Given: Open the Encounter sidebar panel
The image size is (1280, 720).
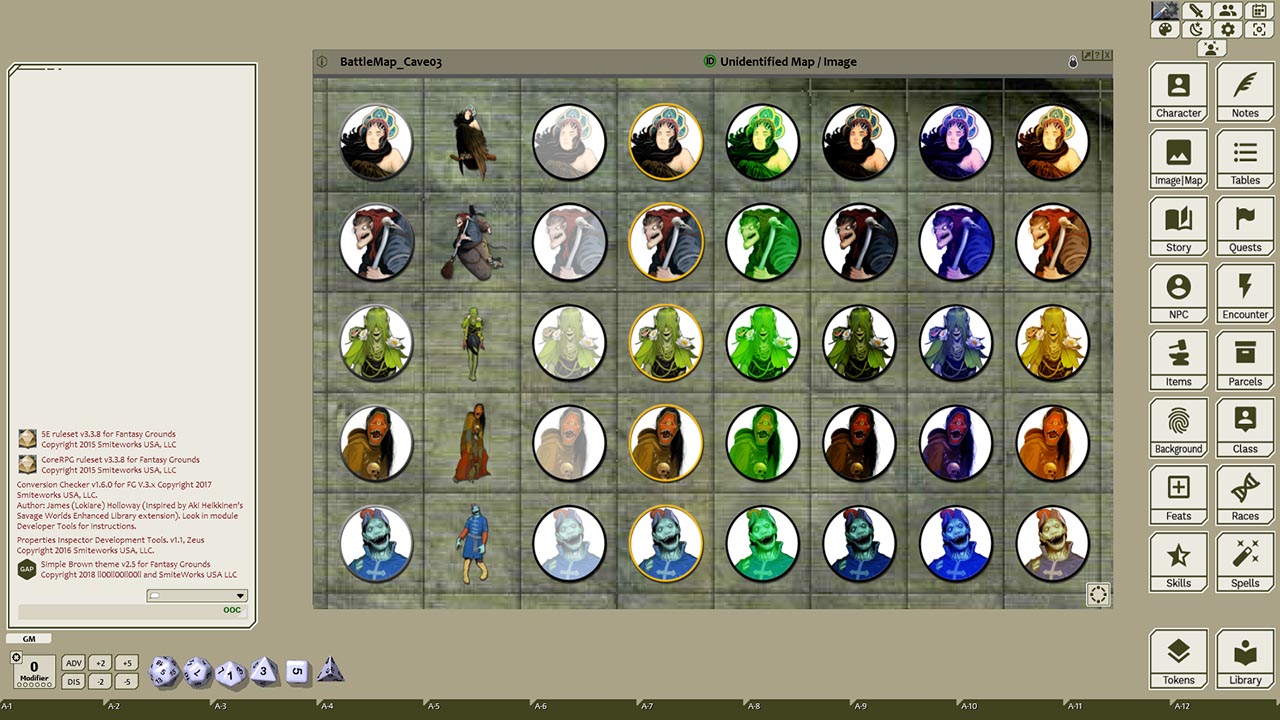Looking at the screenshot, I should point(1244,292).
